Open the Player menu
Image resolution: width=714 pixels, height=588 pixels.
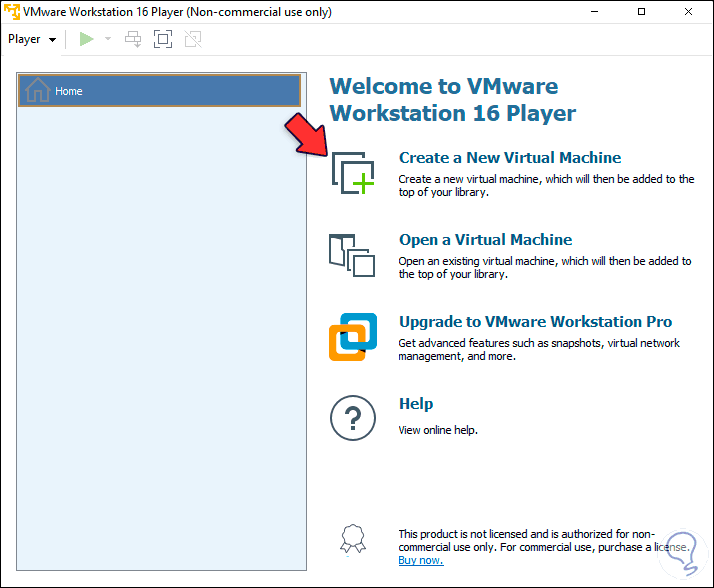coord(31,39)
